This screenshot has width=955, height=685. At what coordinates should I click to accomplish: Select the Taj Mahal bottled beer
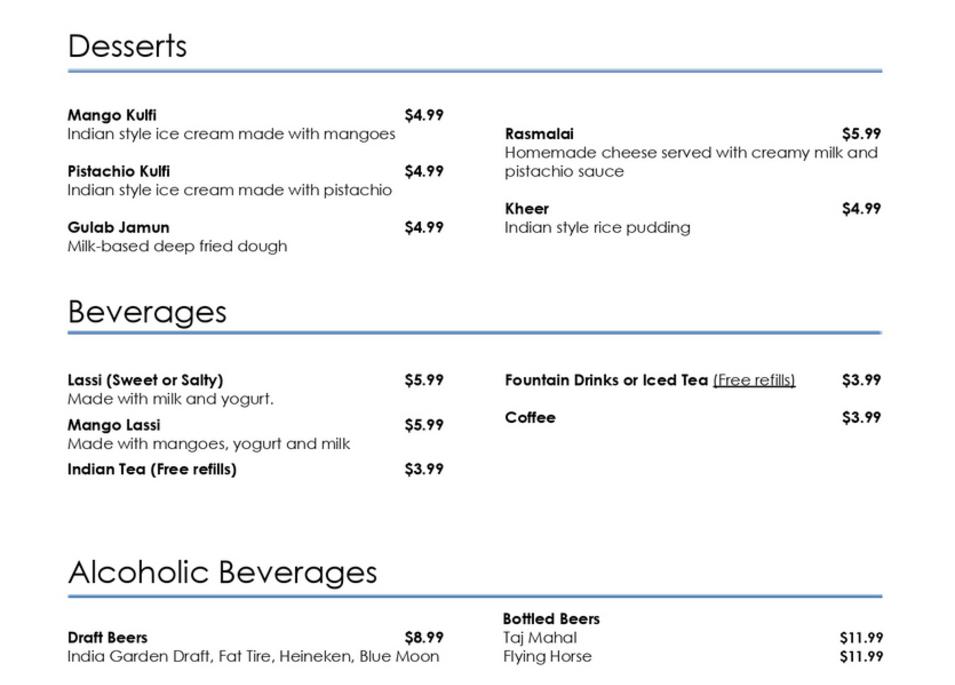click(540, 638)
